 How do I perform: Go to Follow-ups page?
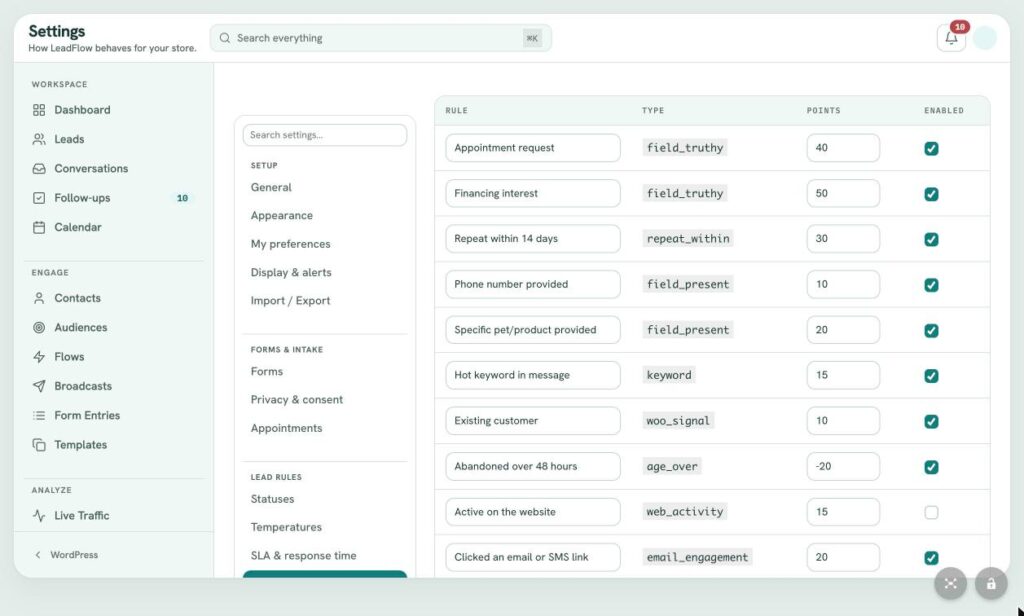(82, 198)
